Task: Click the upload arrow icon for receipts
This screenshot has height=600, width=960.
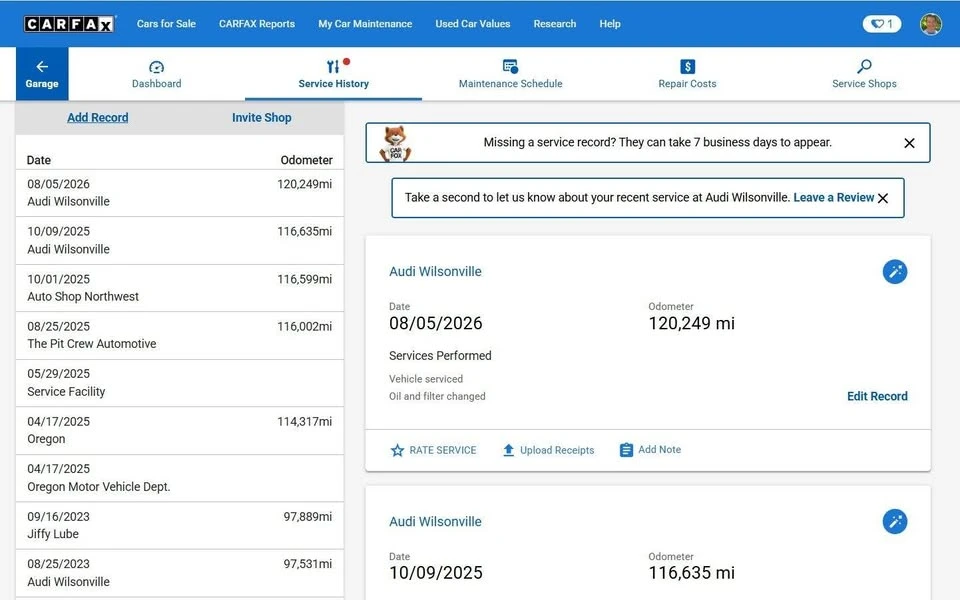Action: point(508,451)
